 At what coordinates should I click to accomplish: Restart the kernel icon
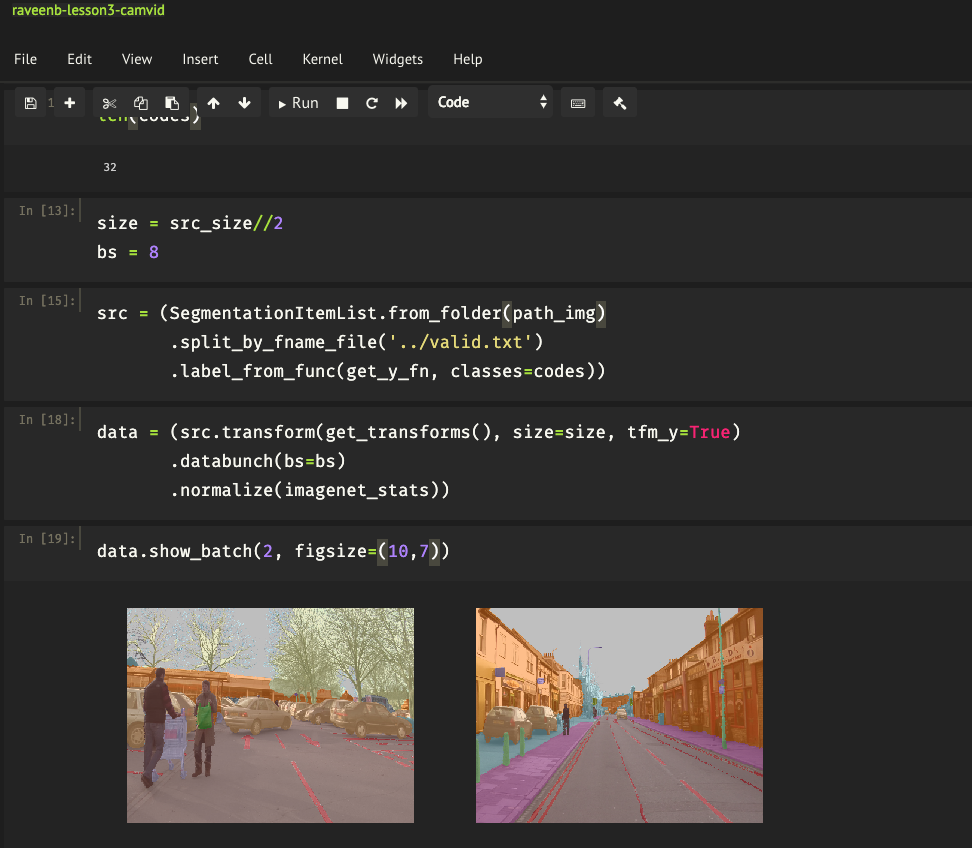372,103
